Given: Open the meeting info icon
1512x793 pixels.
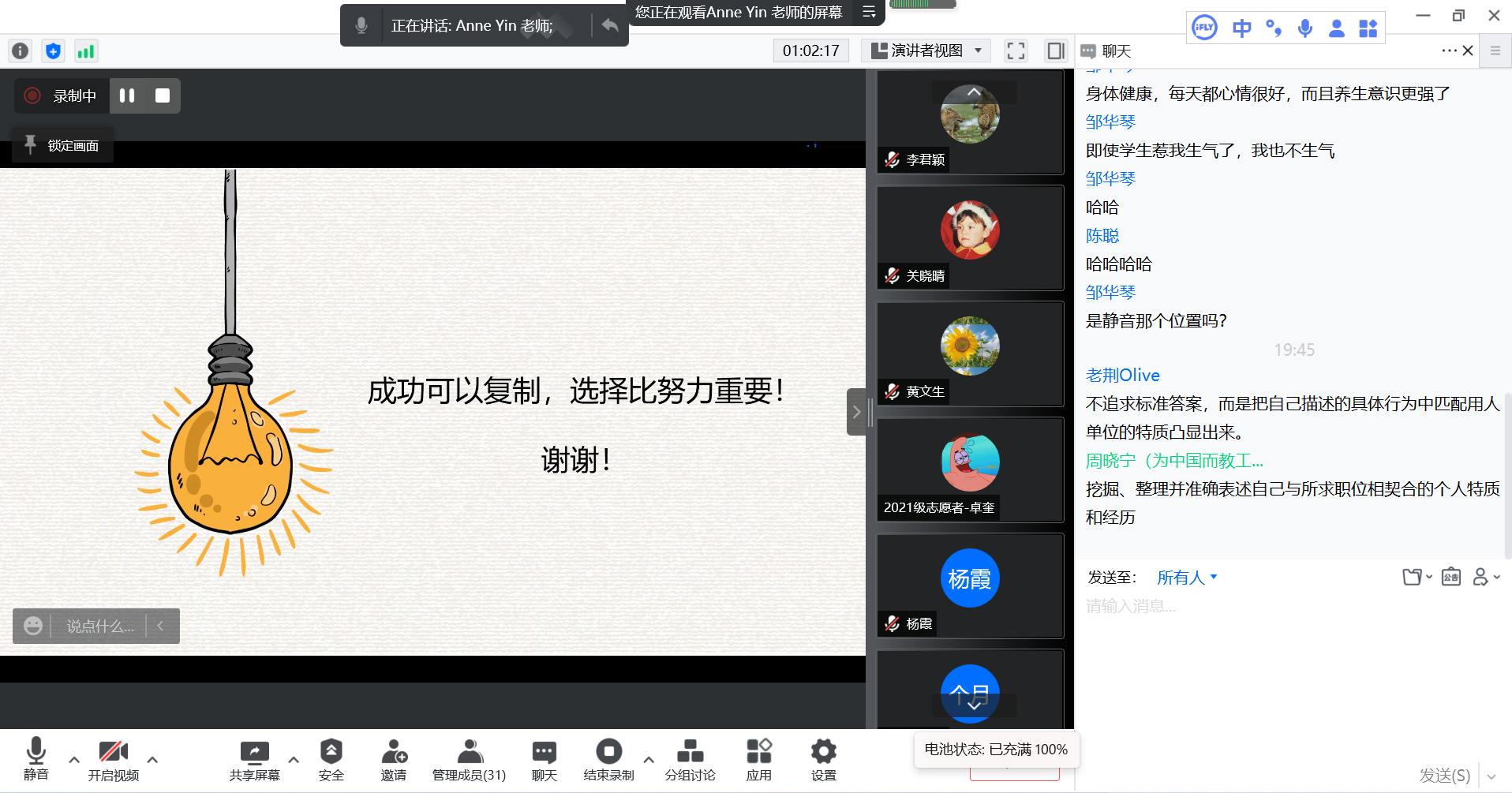Looking at the screenshot, I should click(20, 51).
